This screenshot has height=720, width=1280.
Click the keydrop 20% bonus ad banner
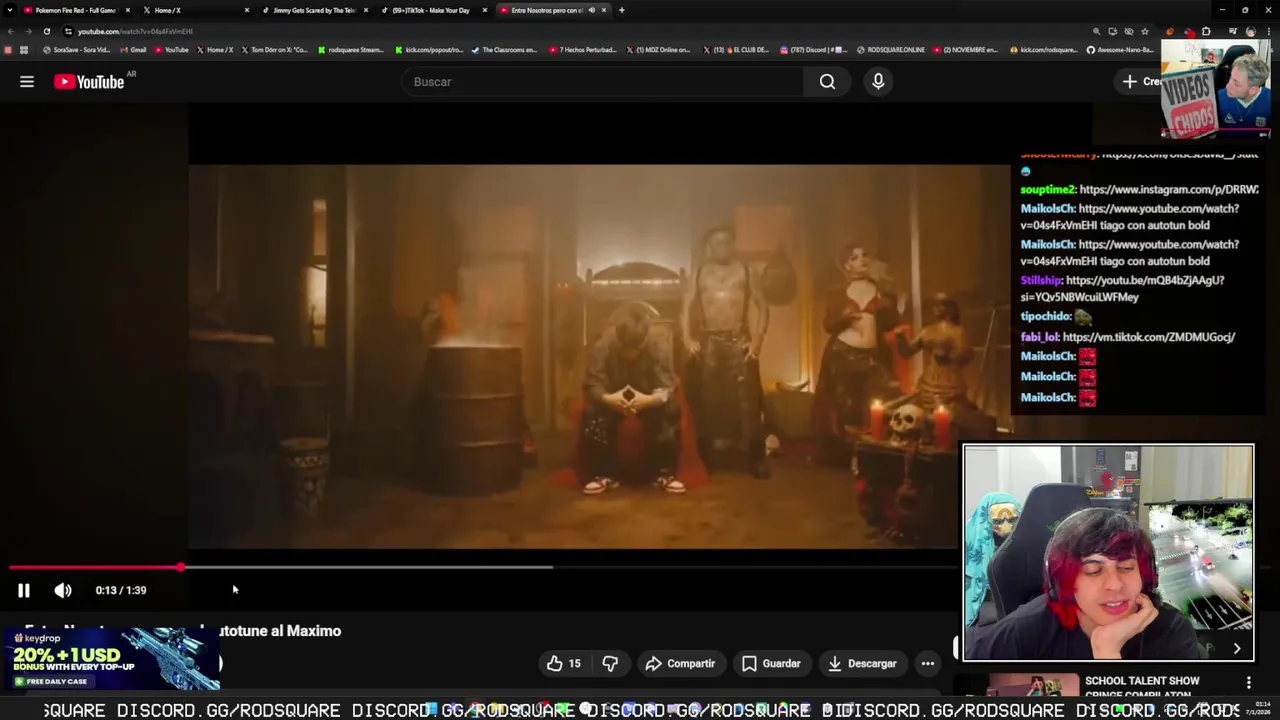110,659
